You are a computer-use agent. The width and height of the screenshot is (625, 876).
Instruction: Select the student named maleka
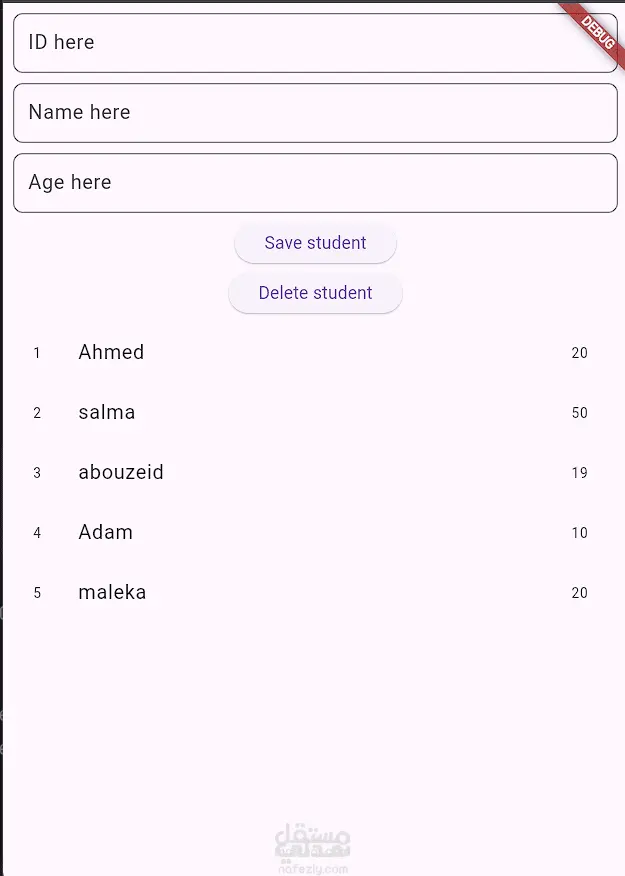[x=112, y=592]
